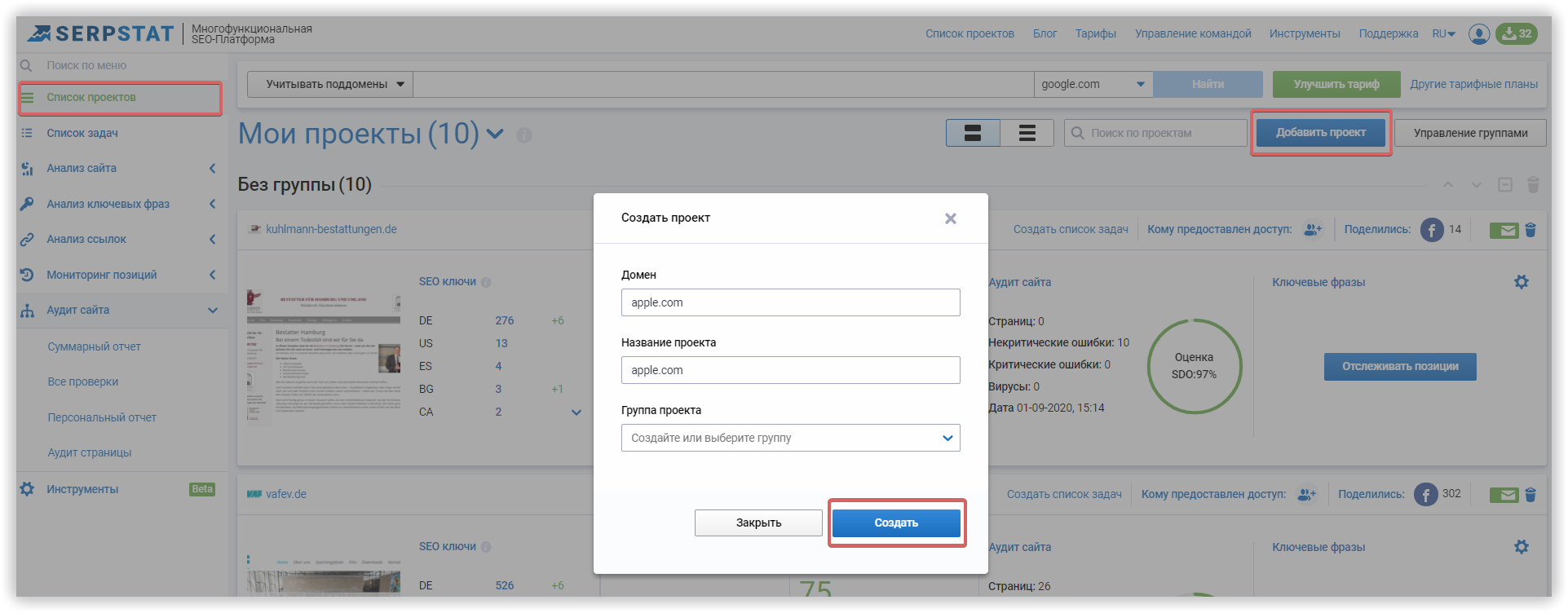
Task: Click the Закрыть button in dialog
Action: [758, 523]
